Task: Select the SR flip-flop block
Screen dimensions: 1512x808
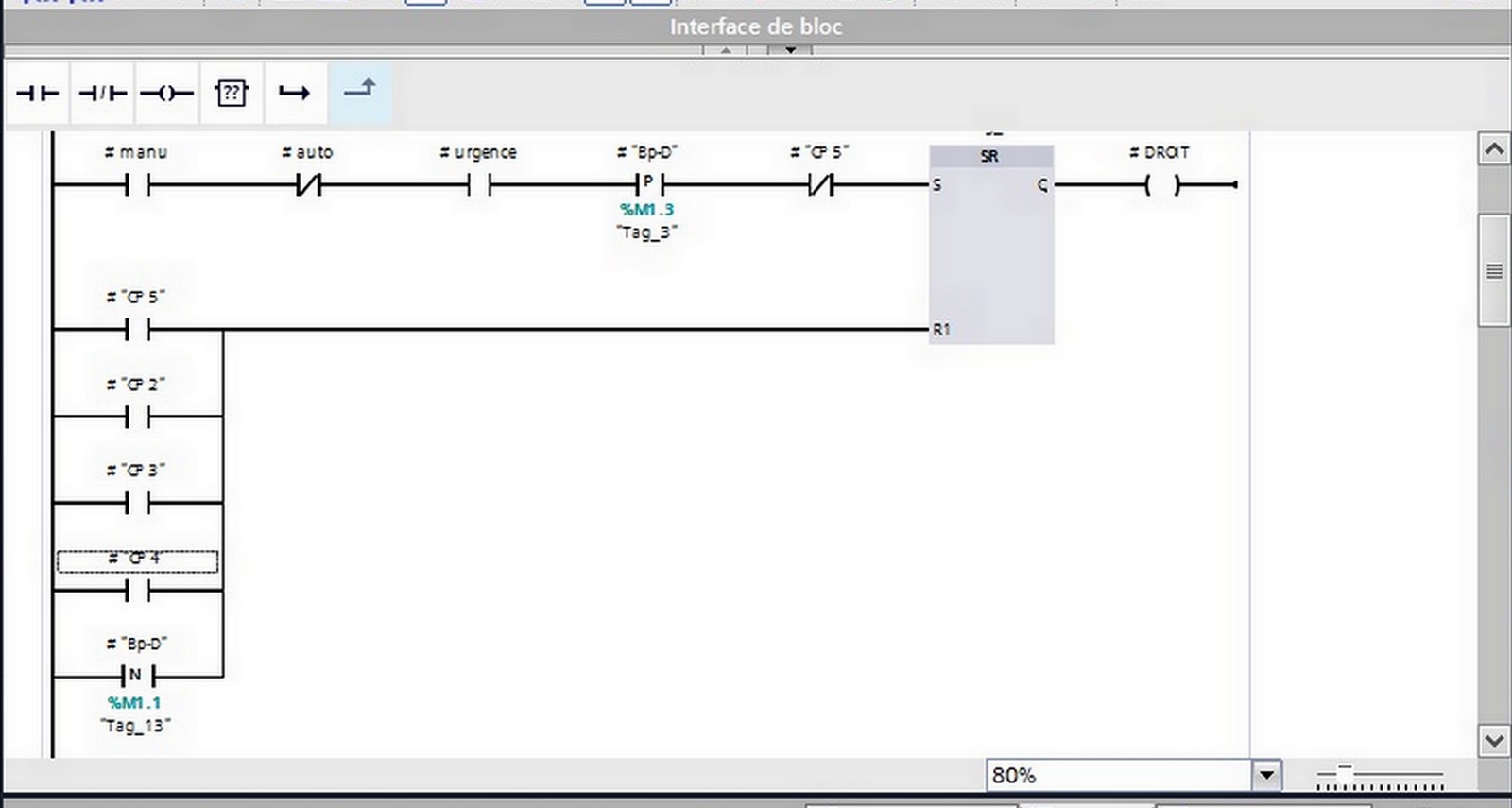Action: coord(990,244)
